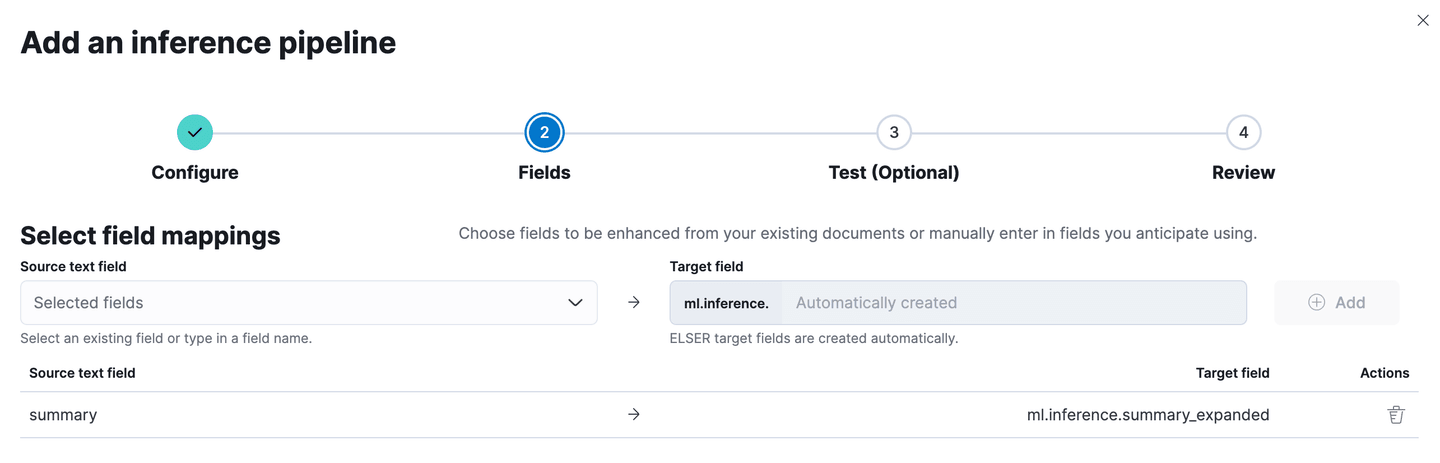
Task: Click the arrow icon in summary row
Action: 633,415
